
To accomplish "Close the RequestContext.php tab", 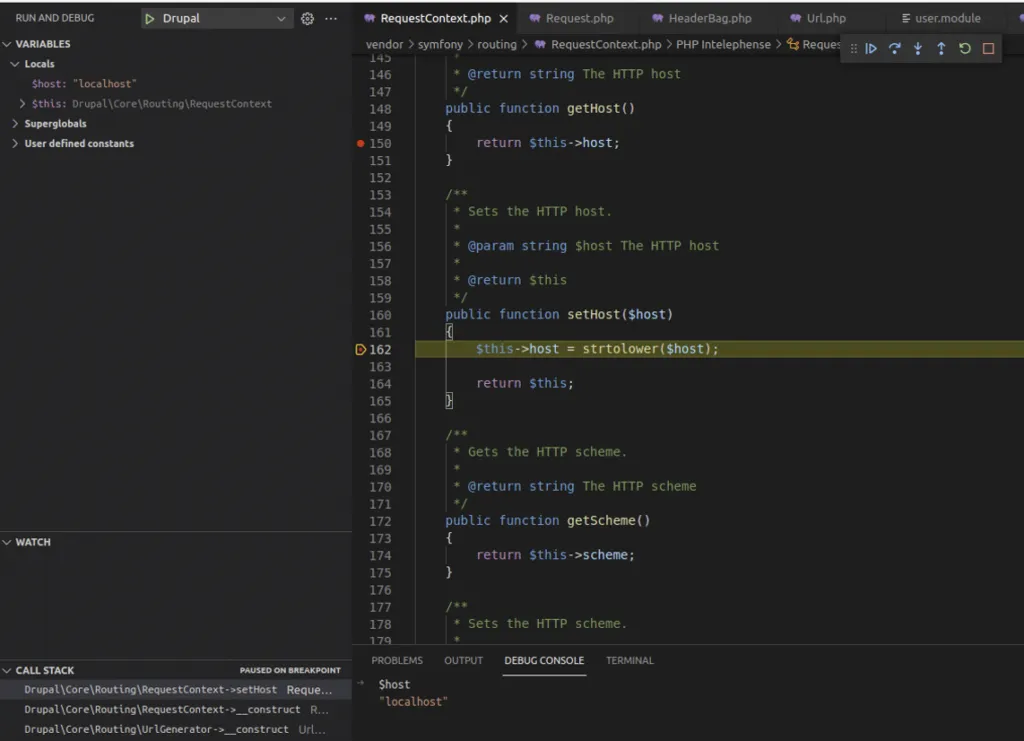I will tap(504, 19).
